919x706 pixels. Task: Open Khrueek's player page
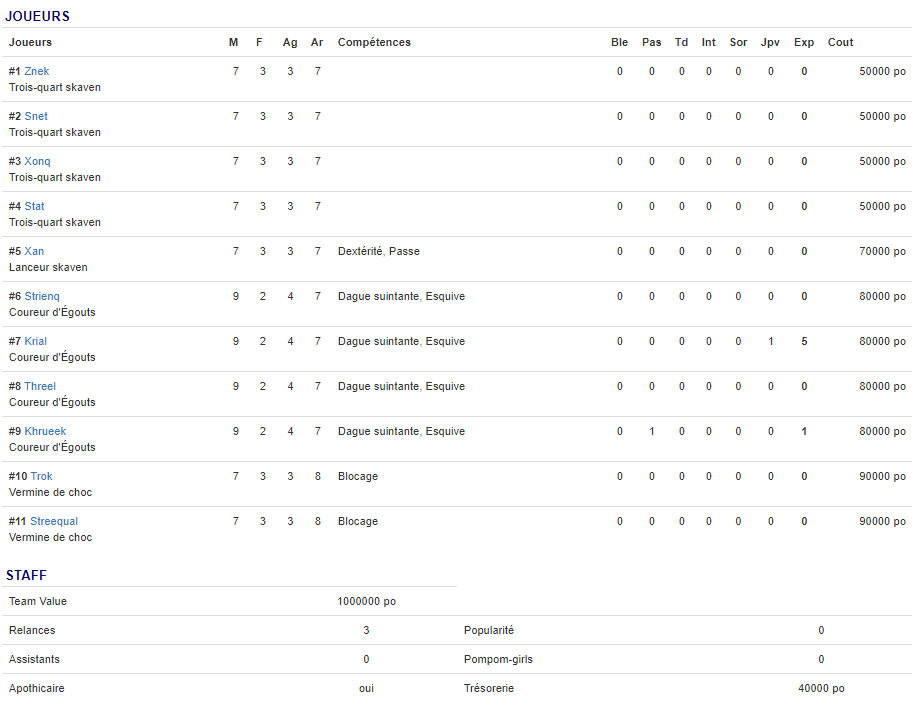pyautogui.click(x=45, y=431)
